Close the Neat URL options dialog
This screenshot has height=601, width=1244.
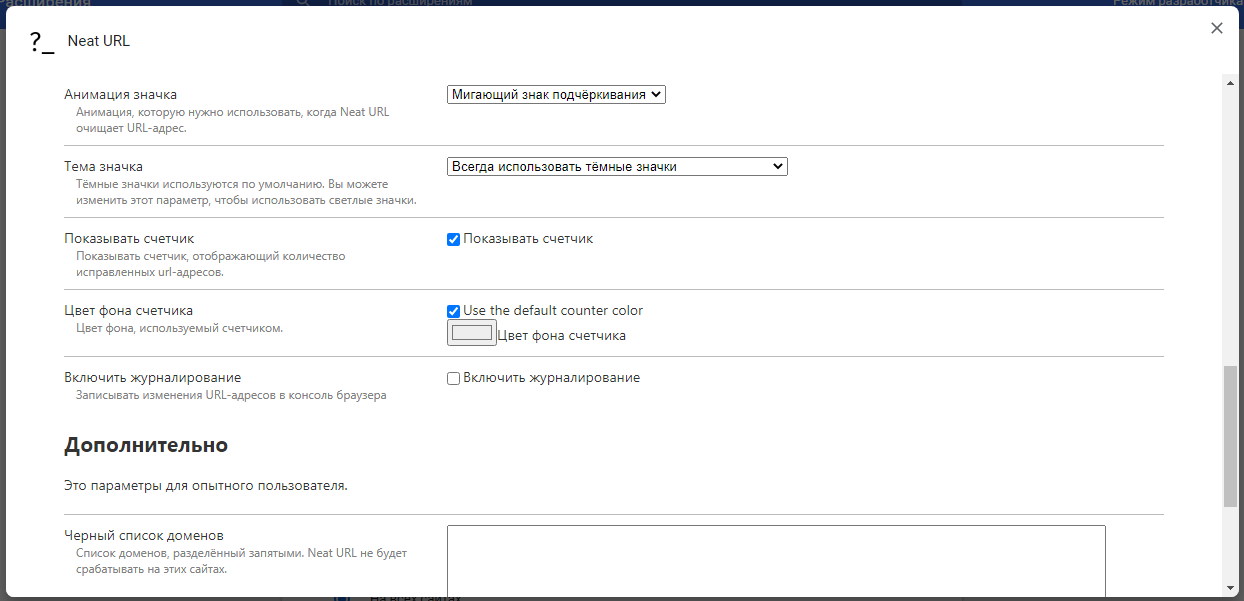coord(1217,28)
